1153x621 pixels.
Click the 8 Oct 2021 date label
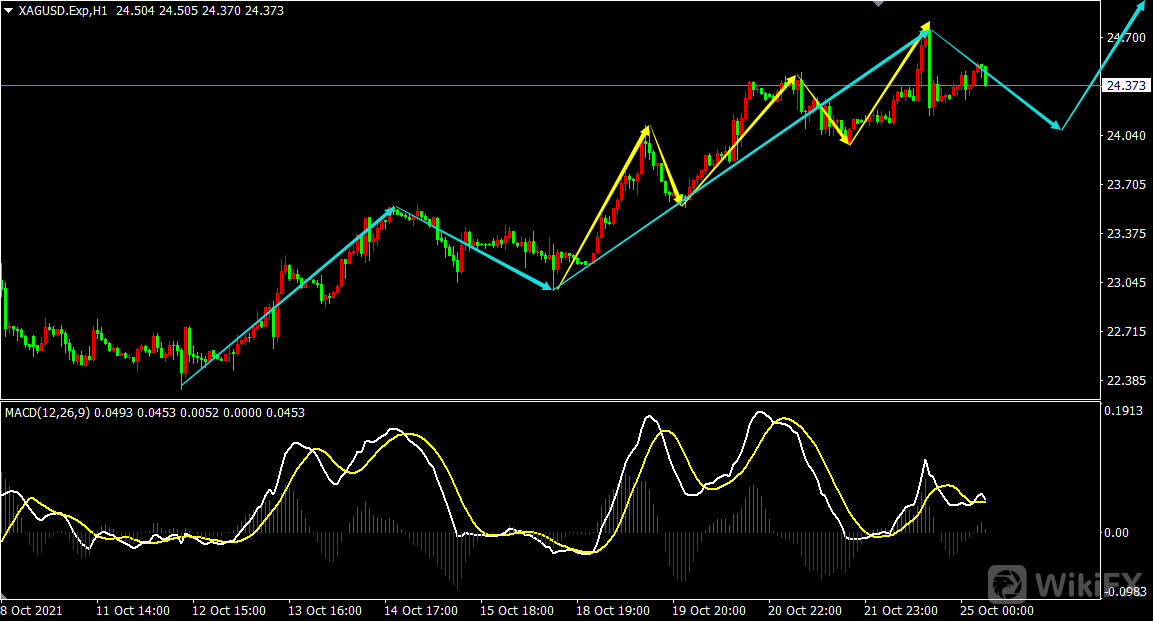[32, 611]
